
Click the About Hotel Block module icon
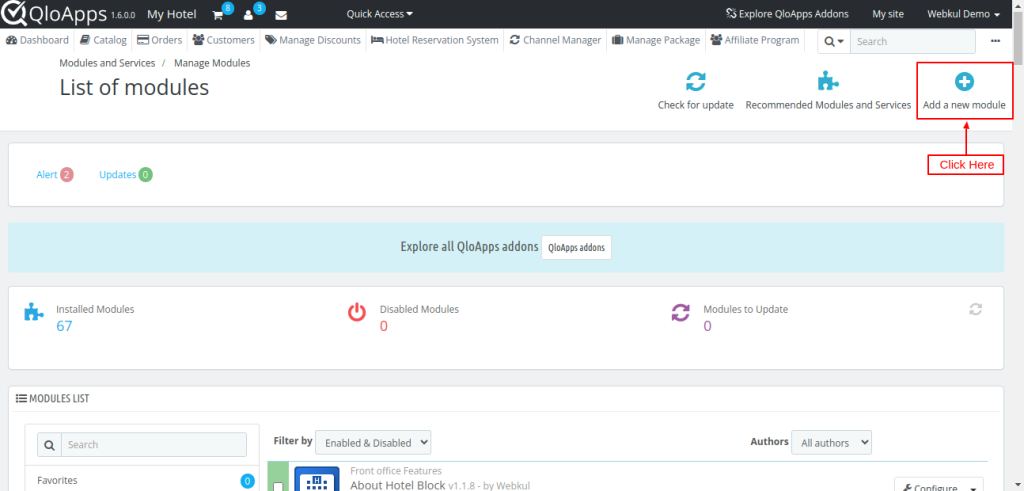tap(317, 479)
